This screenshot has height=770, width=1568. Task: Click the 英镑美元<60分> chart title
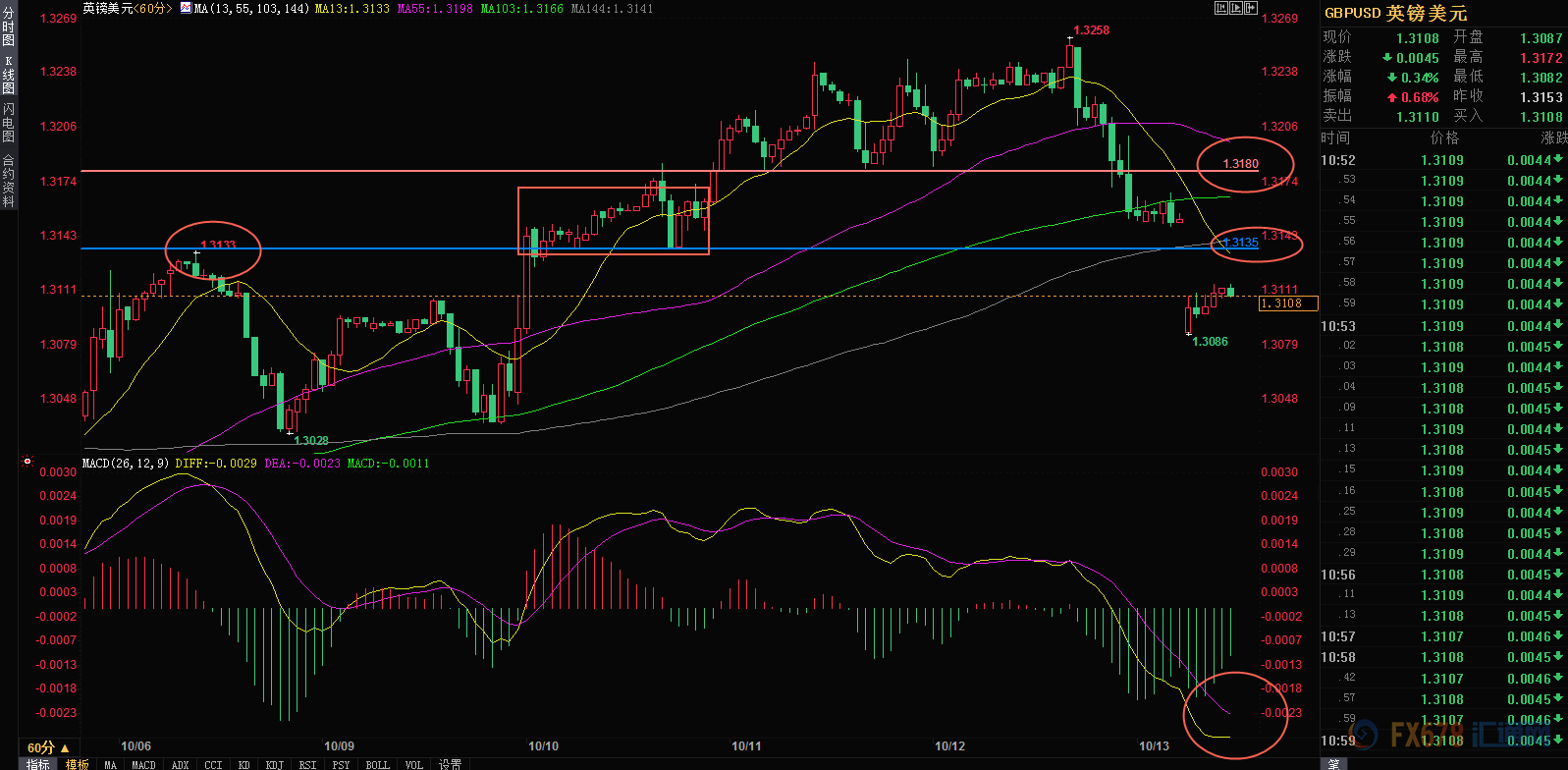click(x=127, y=8)
